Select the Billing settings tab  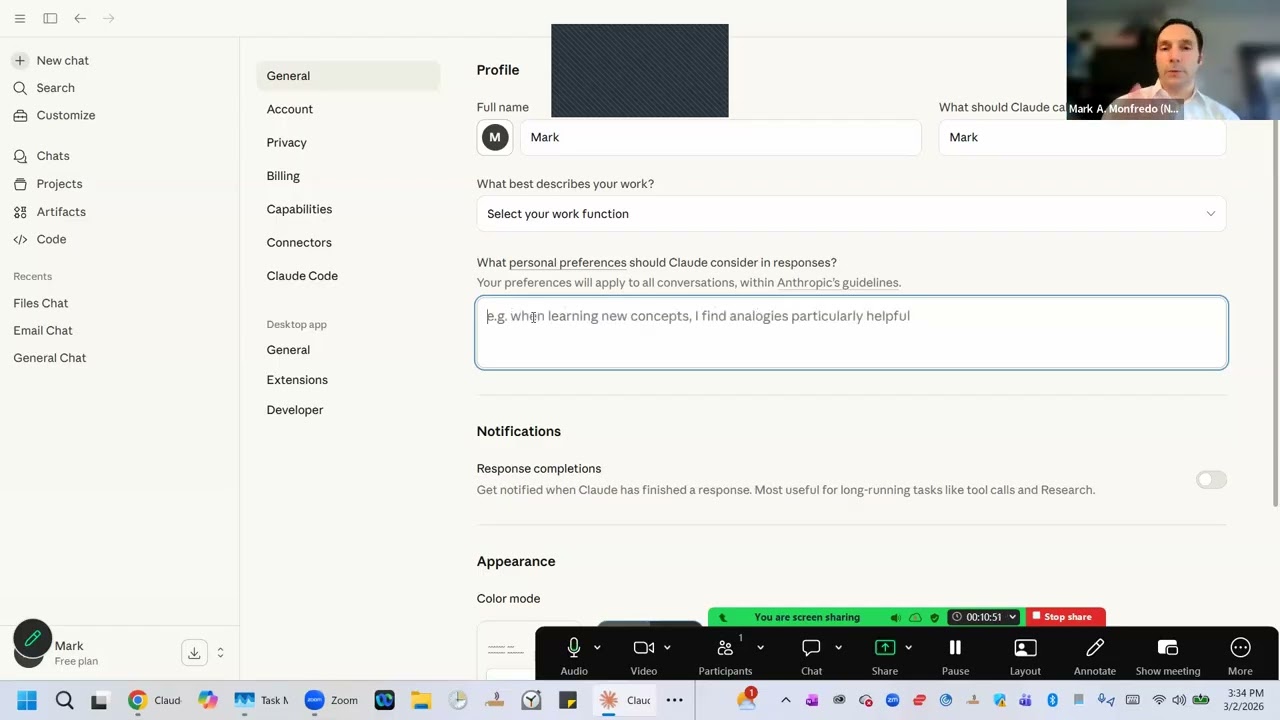283,176
